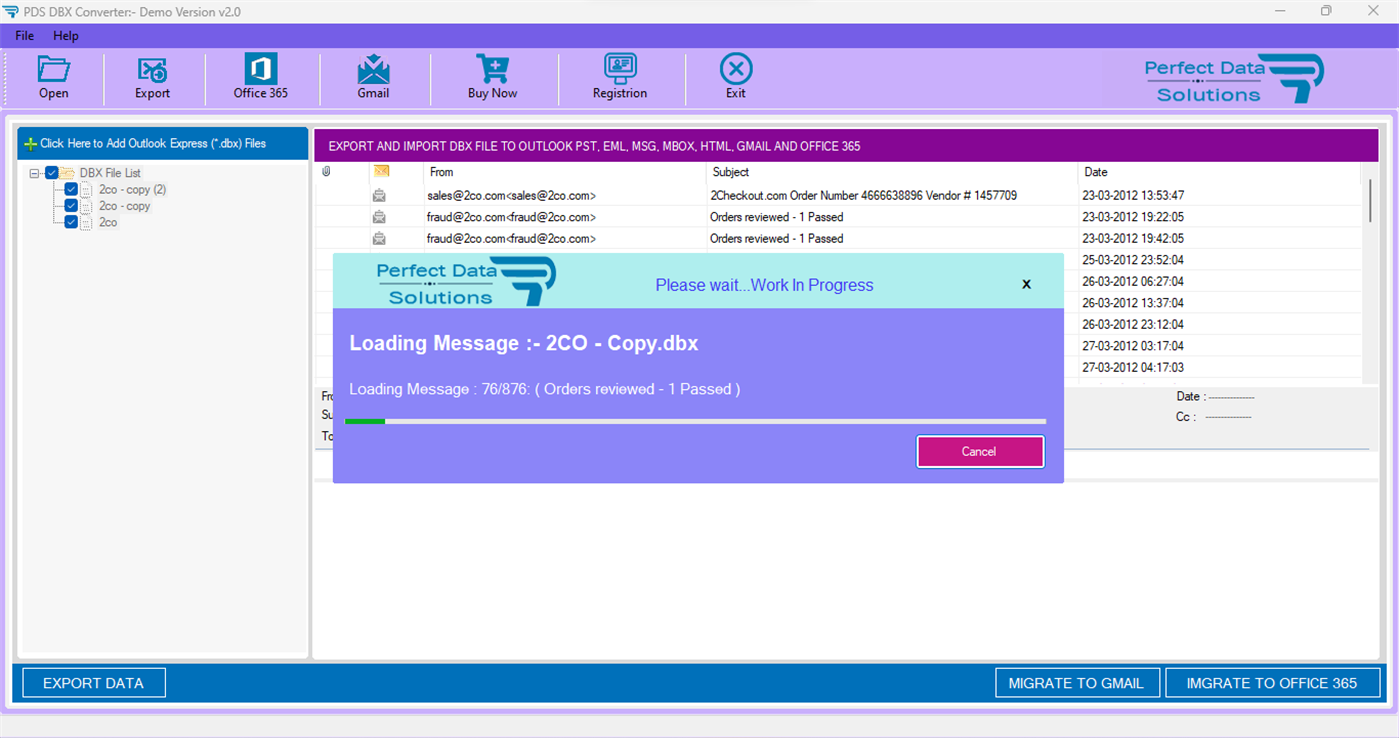Click the Add Outlook Express DBX Files header

click(x=162, y=142)
